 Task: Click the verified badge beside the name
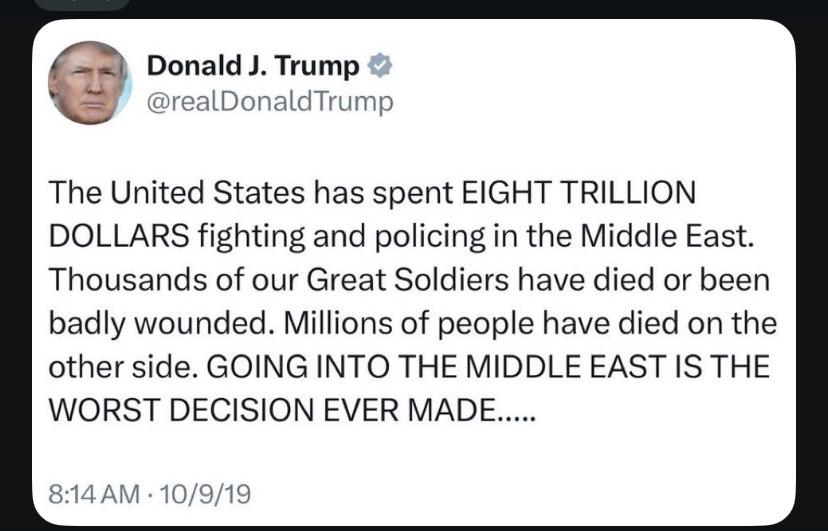380,67
